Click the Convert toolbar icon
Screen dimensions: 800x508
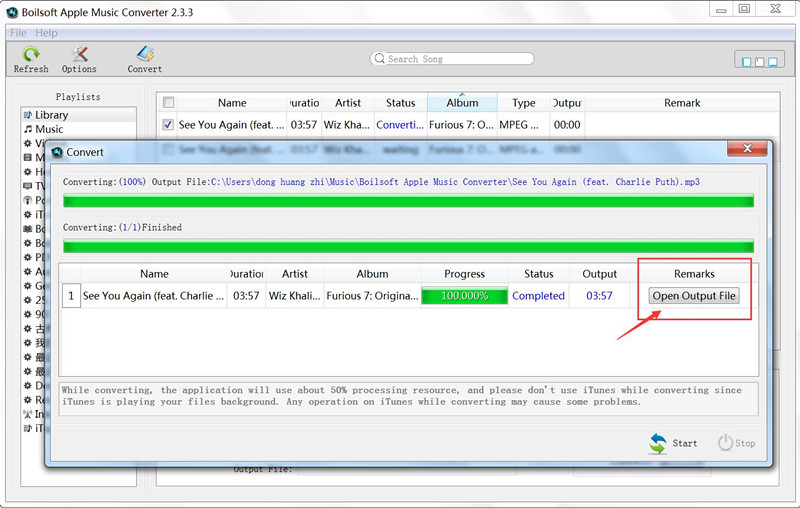pos(145,60)
